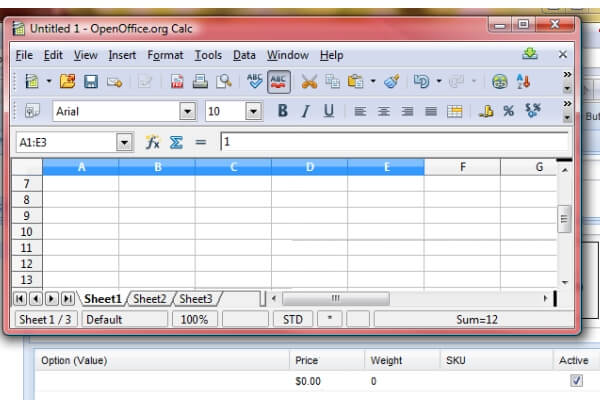Viewport: 600px width, 400px height.
Task: Expand the standard toolbar overflow chevron
Action: tap(567, 74)
